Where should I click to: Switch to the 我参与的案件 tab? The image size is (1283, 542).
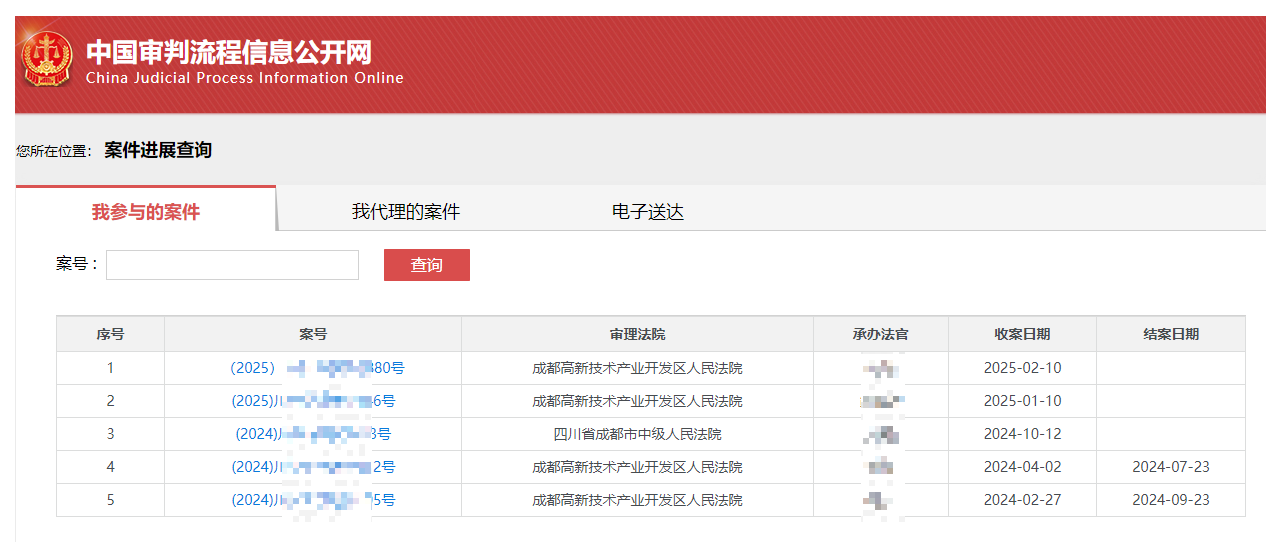146,212
